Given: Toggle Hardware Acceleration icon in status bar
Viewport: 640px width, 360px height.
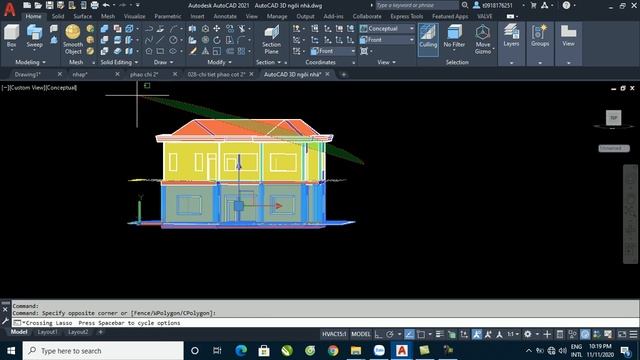Looking at the screenshot, I should [x=585, y=334].
